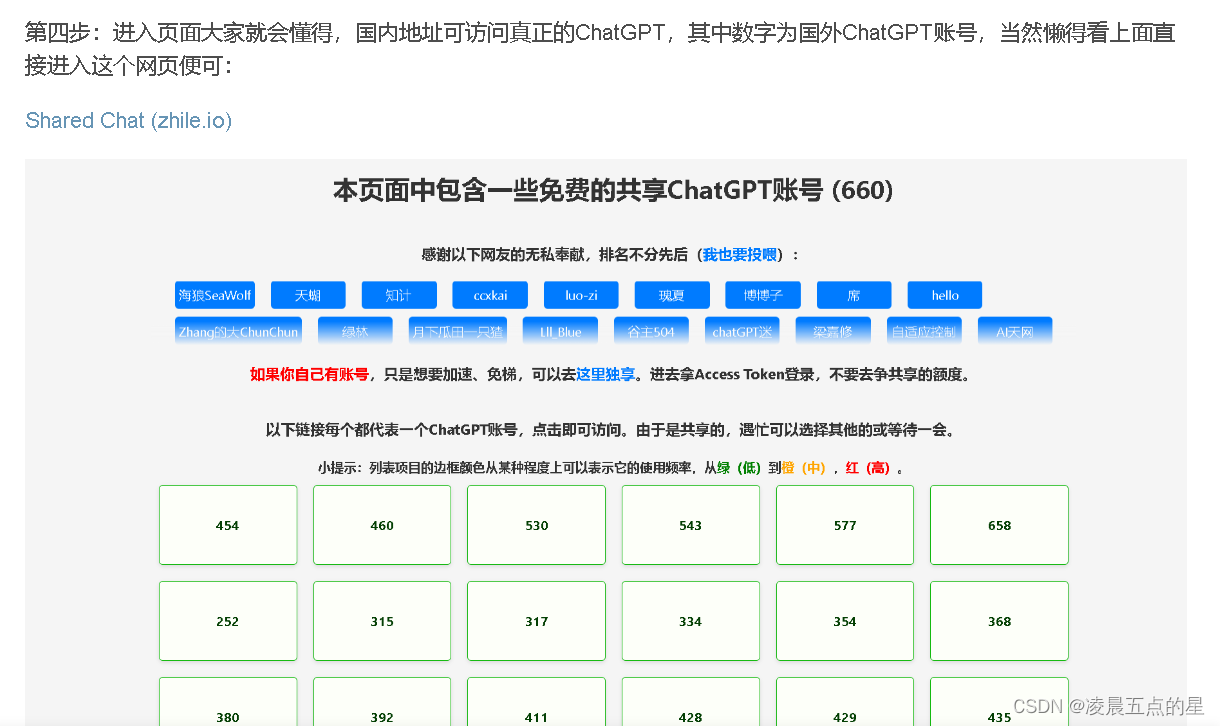
Task: Click contributor button 天蝎
Action: (x=308, y=295)
